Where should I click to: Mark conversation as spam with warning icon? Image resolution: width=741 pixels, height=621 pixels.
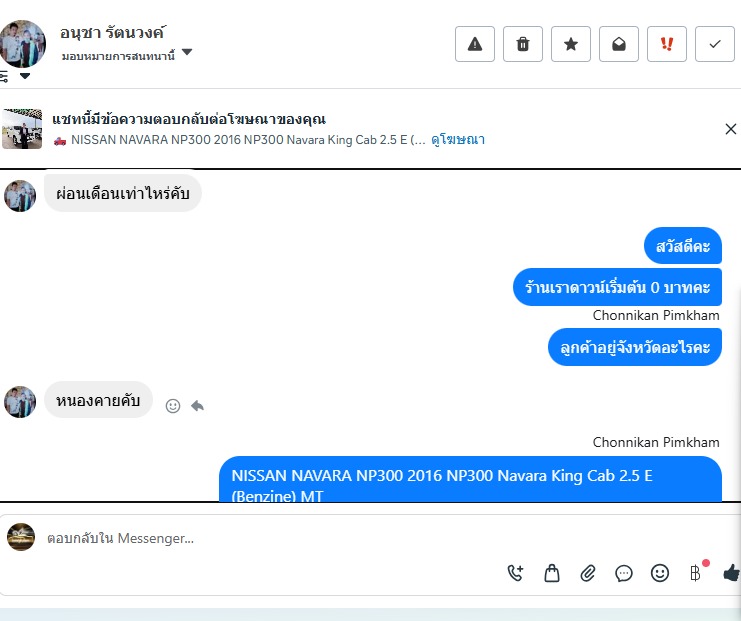pos(474,44)
